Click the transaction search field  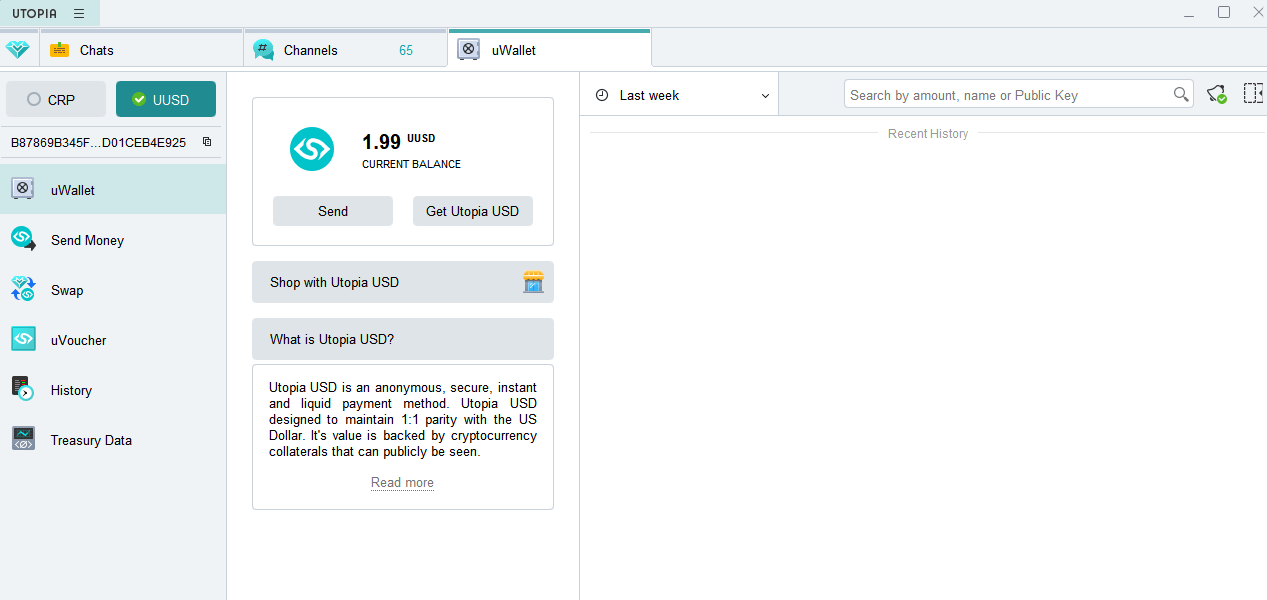pos(1008,95)
